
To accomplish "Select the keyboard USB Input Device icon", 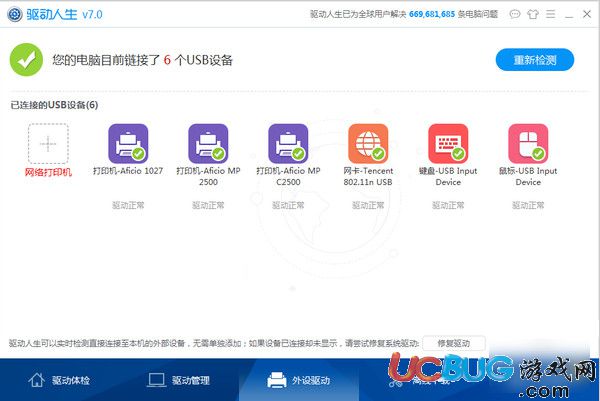I will [x=448, y=143].
